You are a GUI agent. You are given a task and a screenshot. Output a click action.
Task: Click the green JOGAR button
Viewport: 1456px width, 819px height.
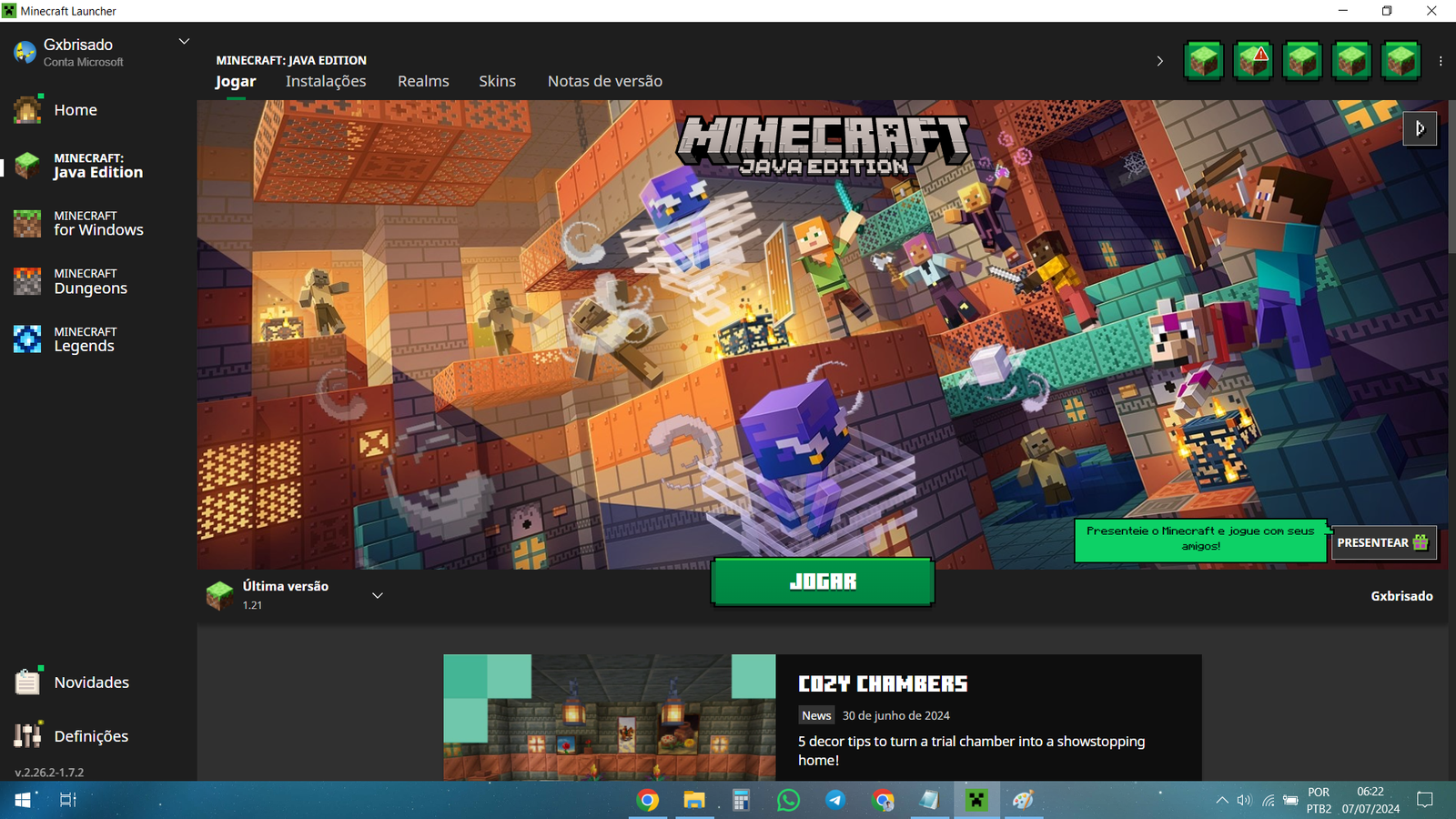pos(823,581)
